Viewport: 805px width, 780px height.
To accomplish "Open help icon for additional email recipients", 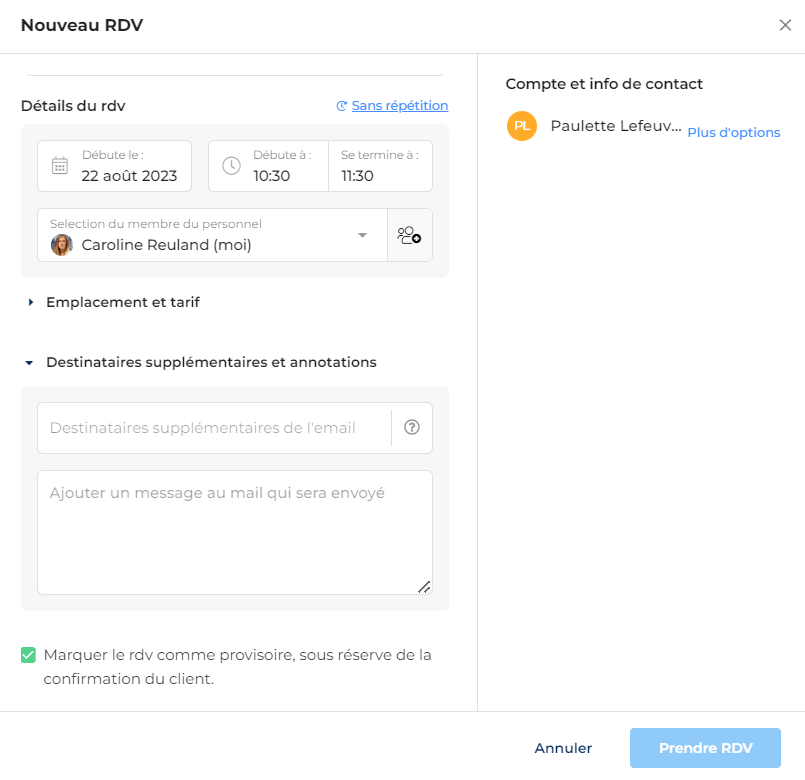I will click(412, 427).
